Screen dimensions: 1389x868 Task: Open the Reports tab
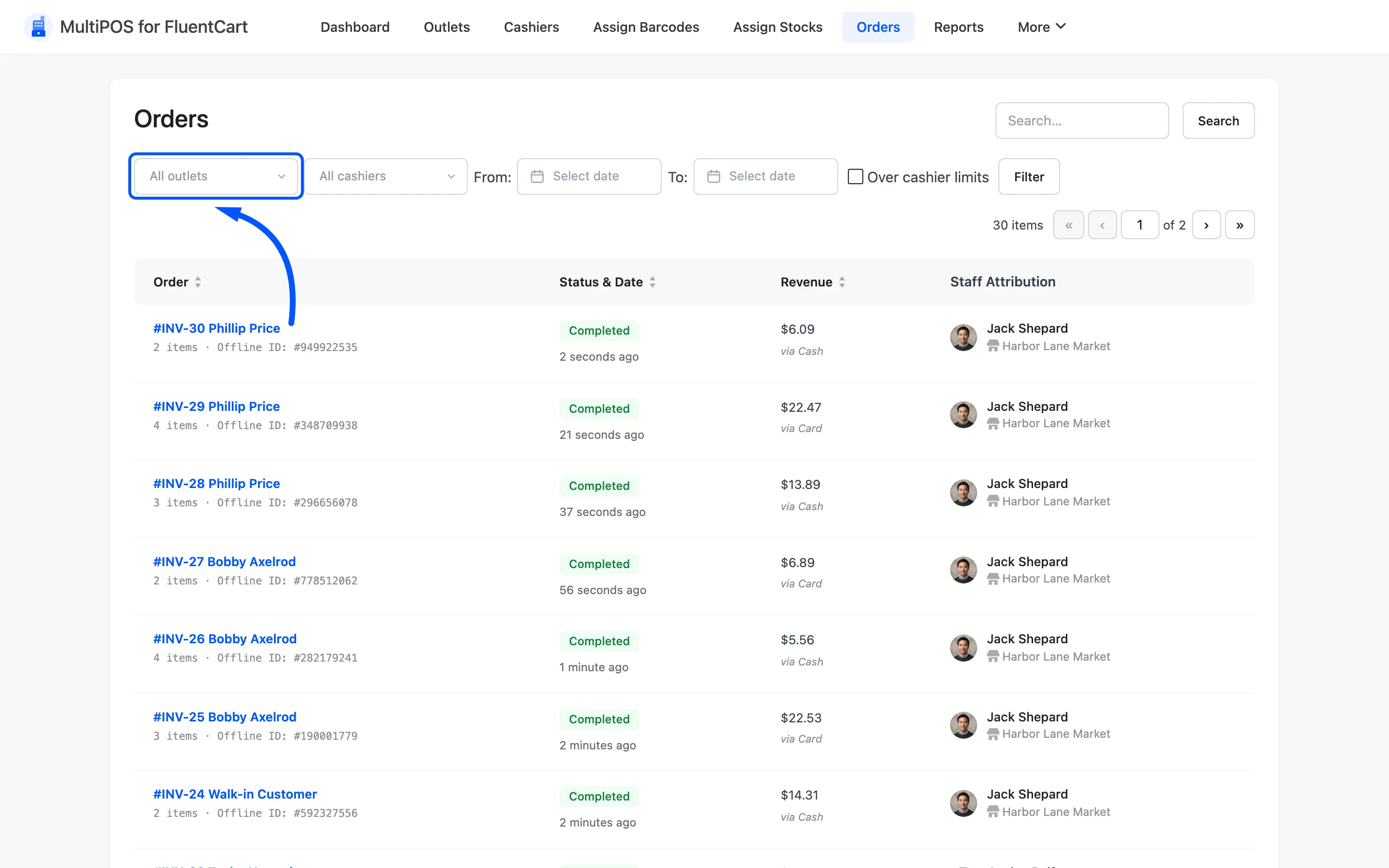point(958,27)
